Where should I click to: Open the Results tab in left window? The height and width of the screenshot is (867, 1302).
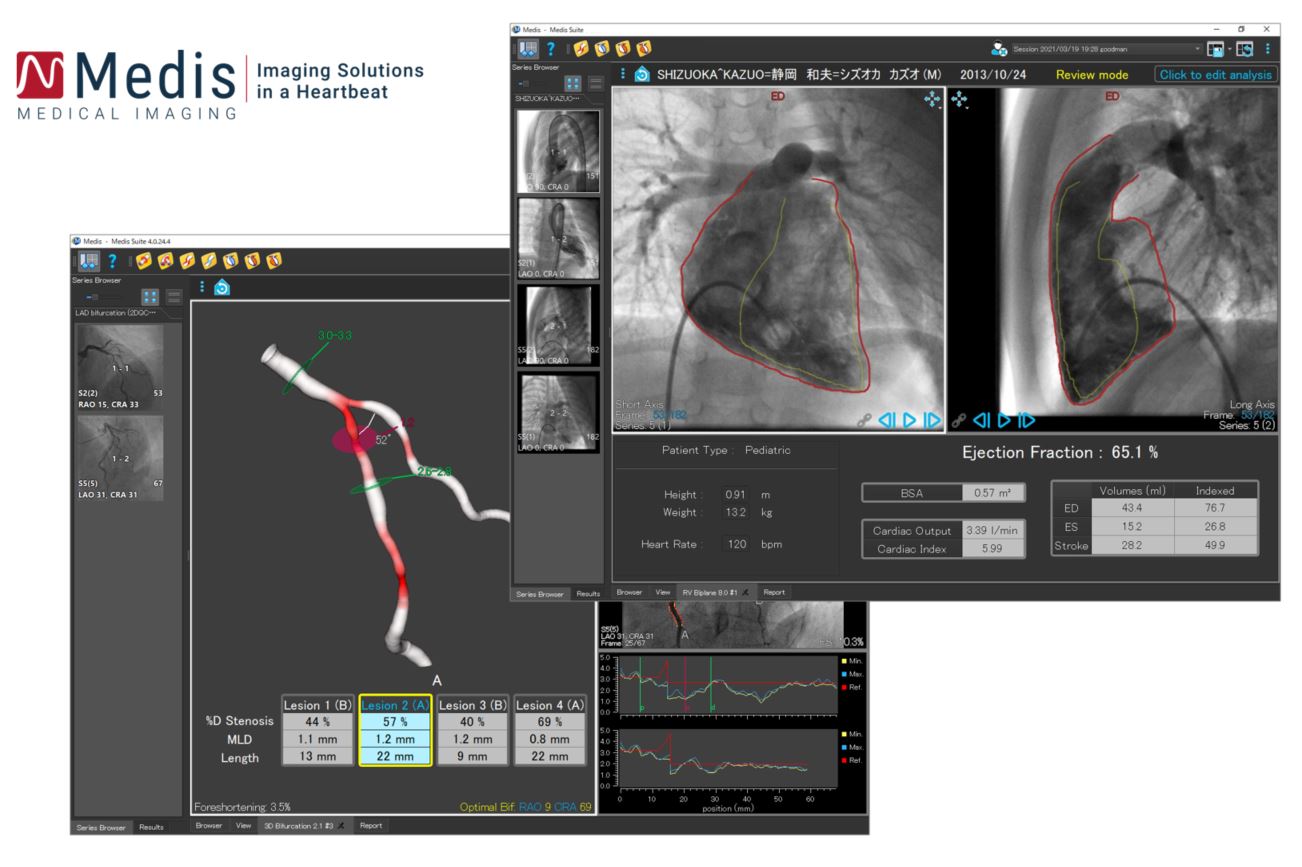151,827
